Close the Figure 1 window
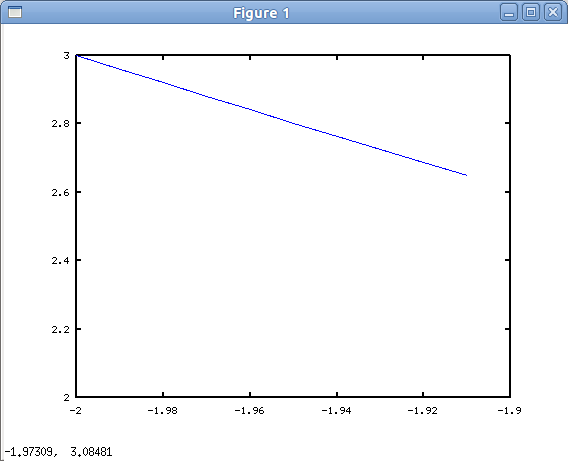Image resolution: width=572 pixels, height=465 pixels. point(553,12)
